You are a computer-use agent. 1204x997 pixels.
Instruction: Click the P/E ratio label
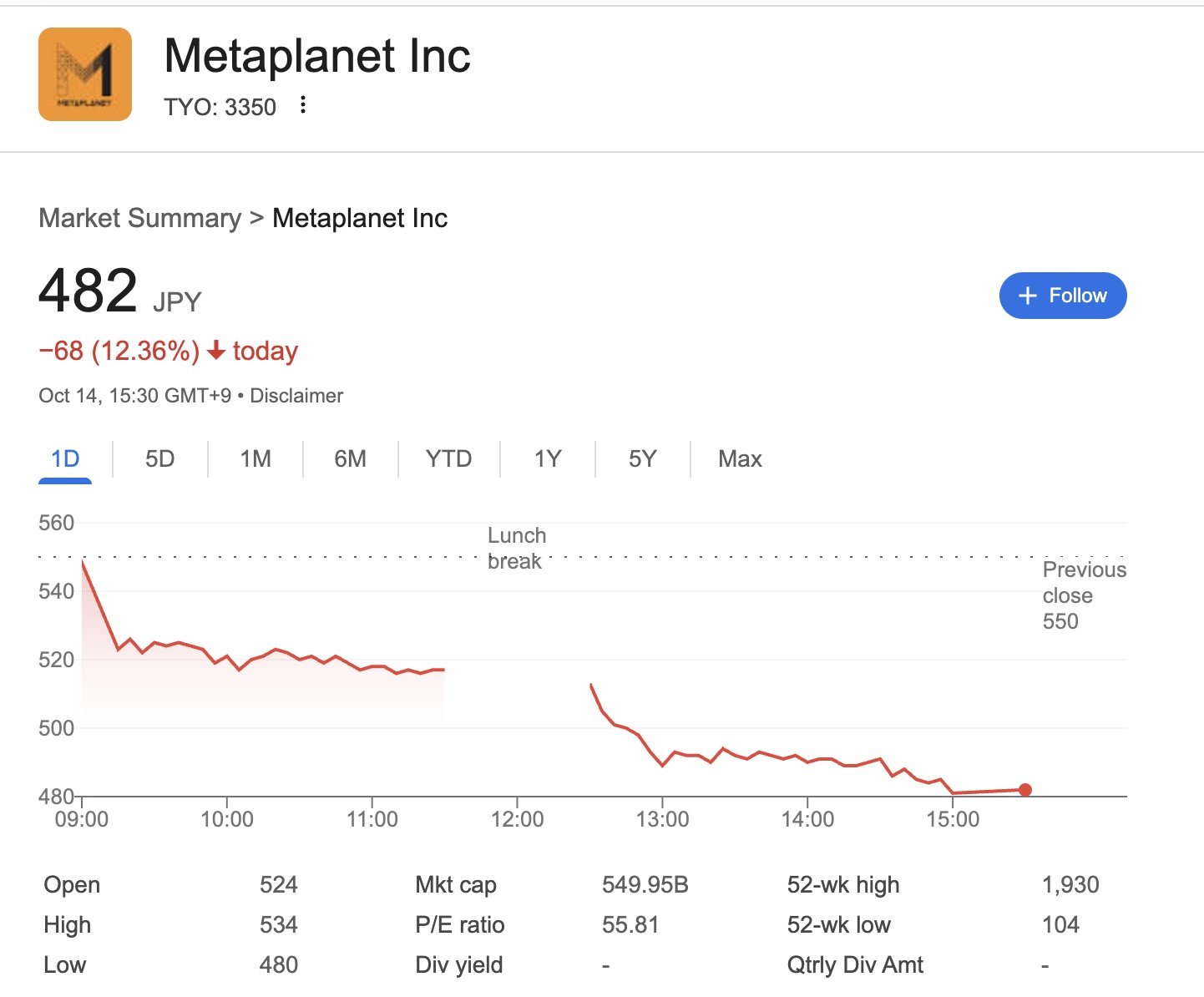[459, 925]
